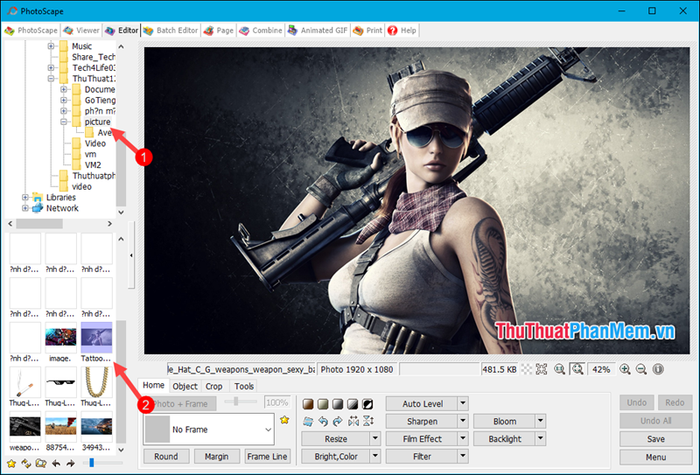Click the negative invert effect icon
The height and width of the screenshot is (475, 700).
[x=368, y=403]
